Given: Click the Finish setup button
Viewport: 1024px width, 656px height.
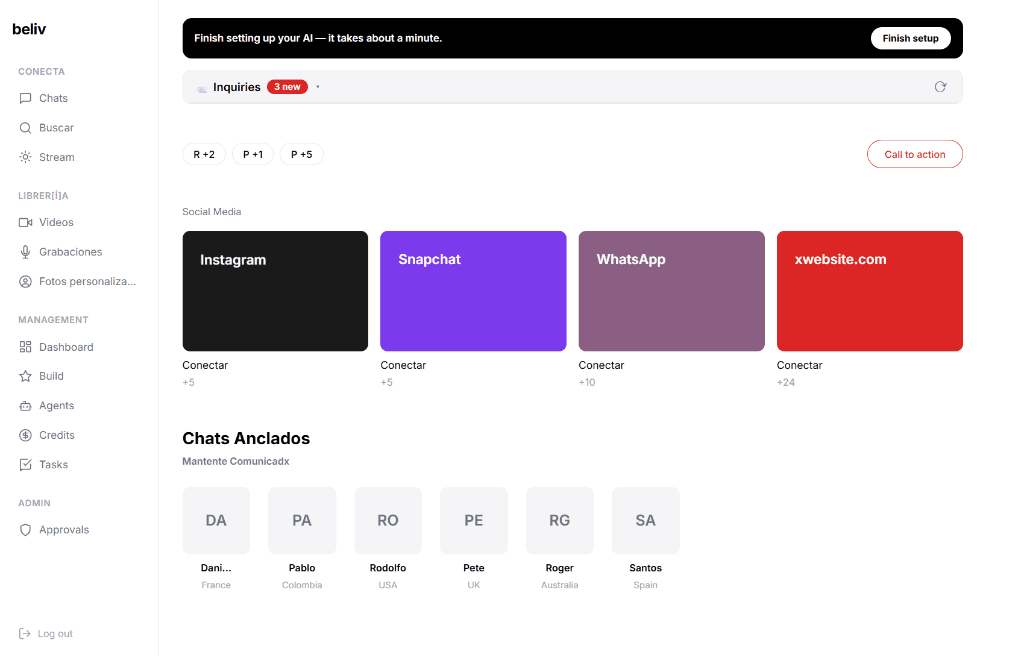Looking at the screenshot, I should [x=910, y=39].
